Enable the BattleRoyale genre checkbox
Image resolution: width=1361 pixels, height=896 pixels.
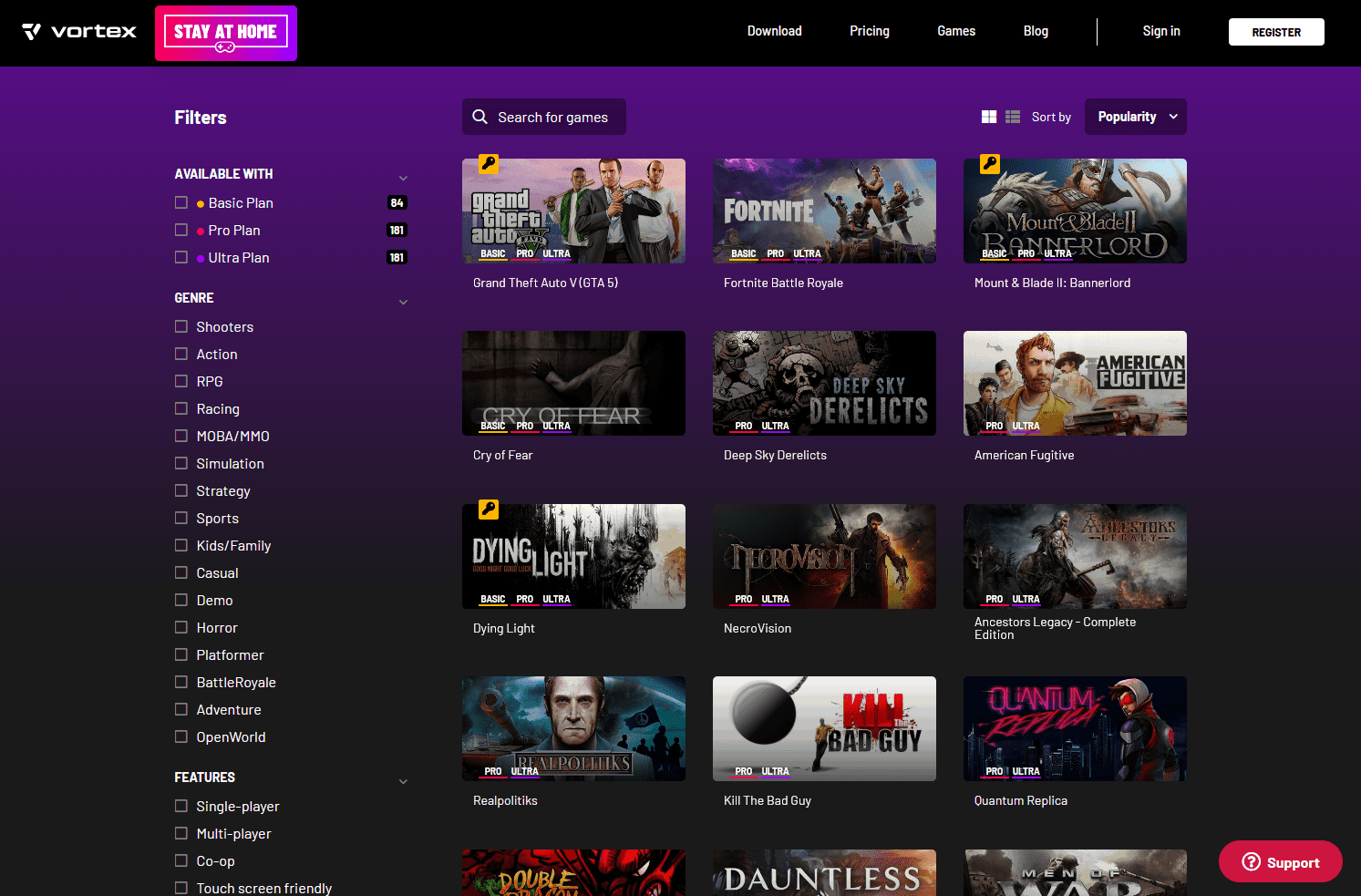181,682
